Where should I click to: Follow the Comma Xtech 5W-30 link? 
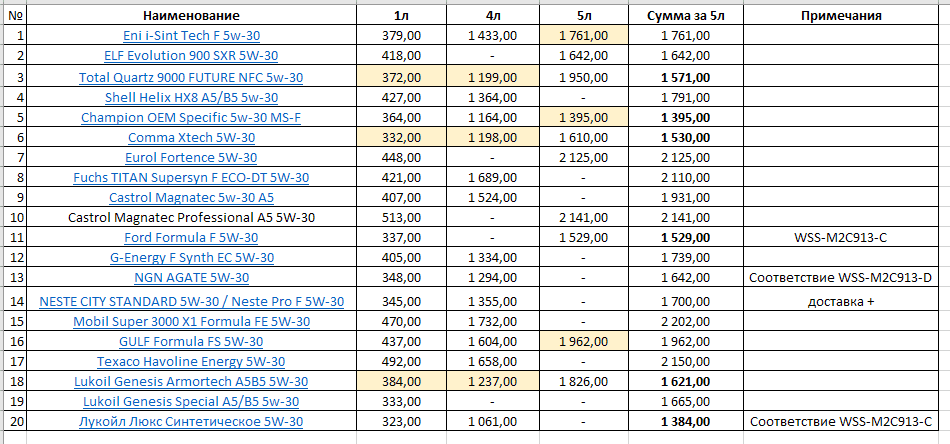pyautogui.click(x=191, y=138)
